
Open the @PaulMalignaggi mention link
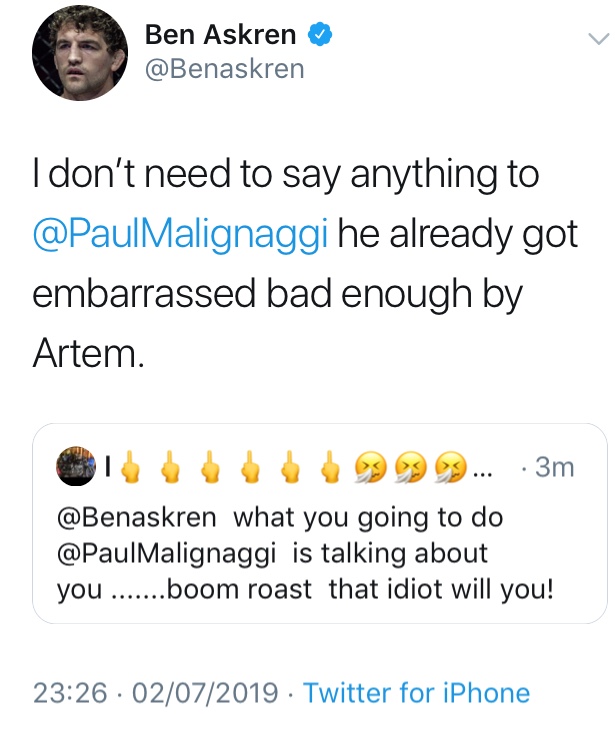pos(180,234)
